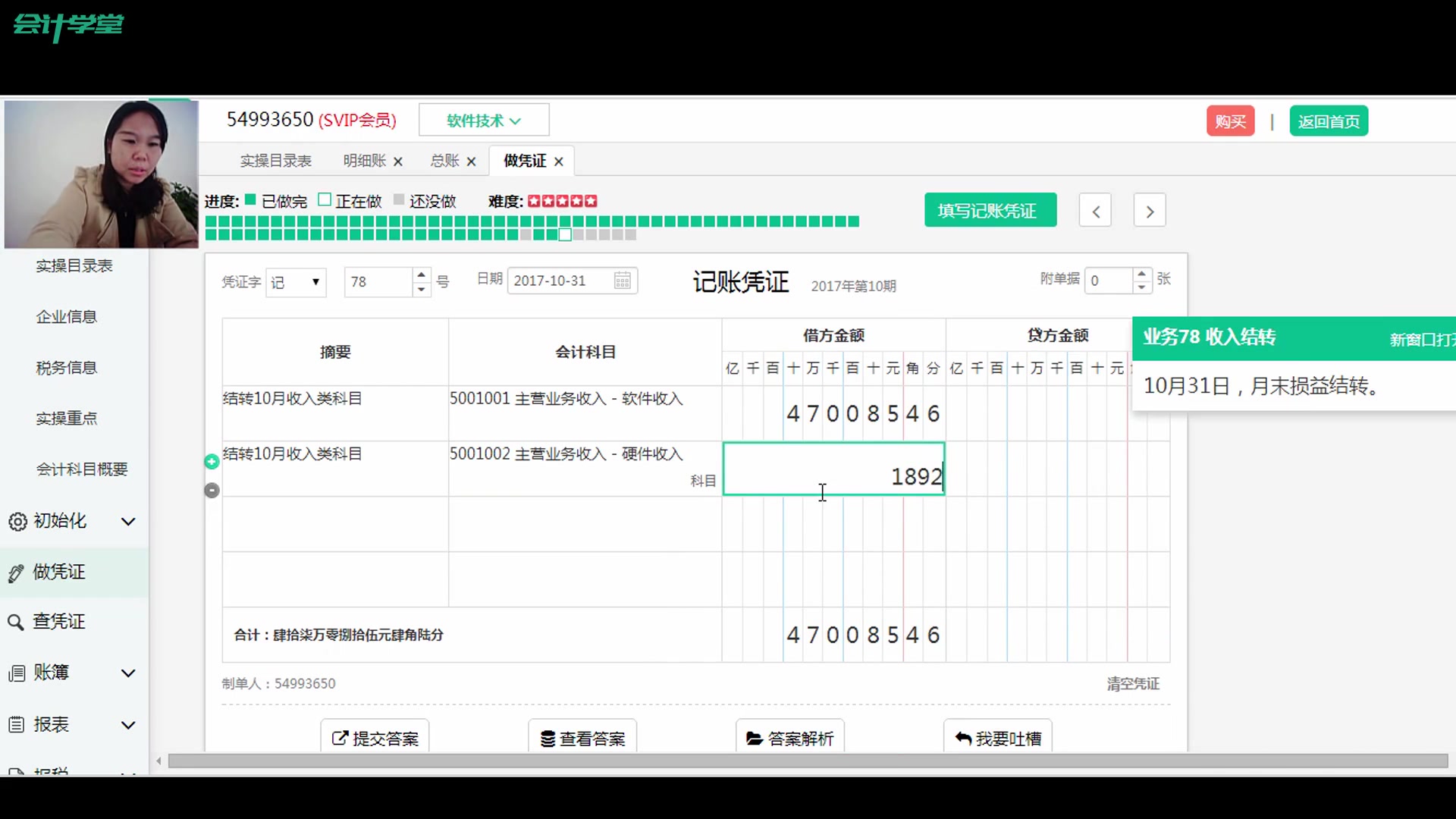Image resolution: width=1456 pixels, height=819 pixels.
Task: Open the 凭证字 记 dropdown
Action: 296,282
